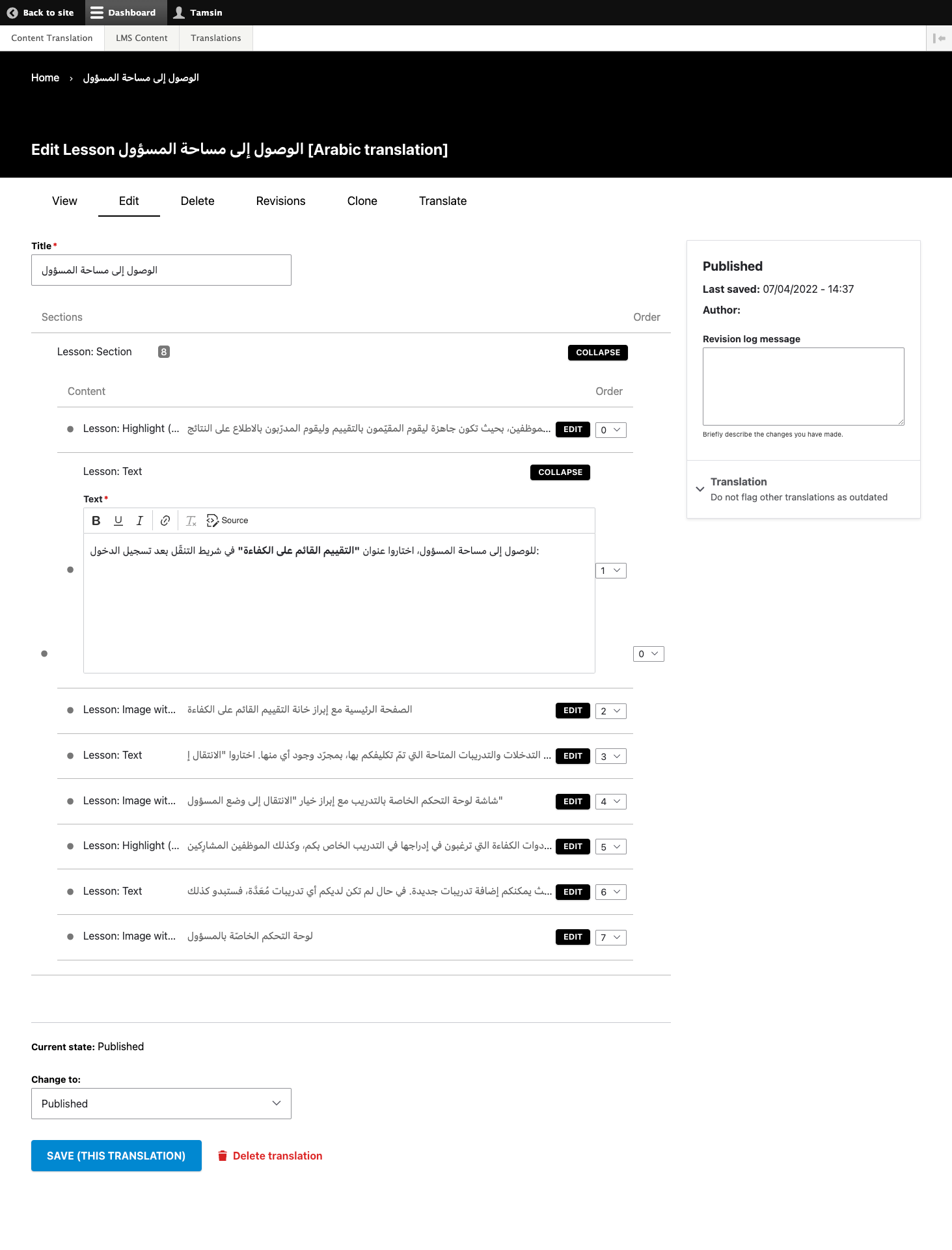The image size is (952, 1250).
Task: Collapse the Lesson: Section block
Action: coord(597,353)
